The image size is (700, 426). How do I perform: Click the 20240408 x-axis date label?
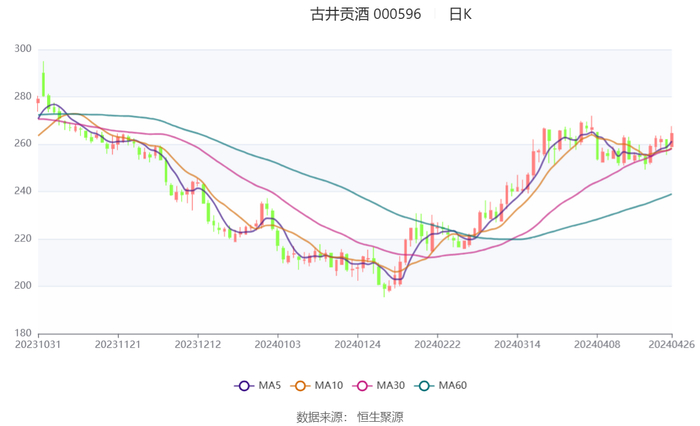pos(597,345)
